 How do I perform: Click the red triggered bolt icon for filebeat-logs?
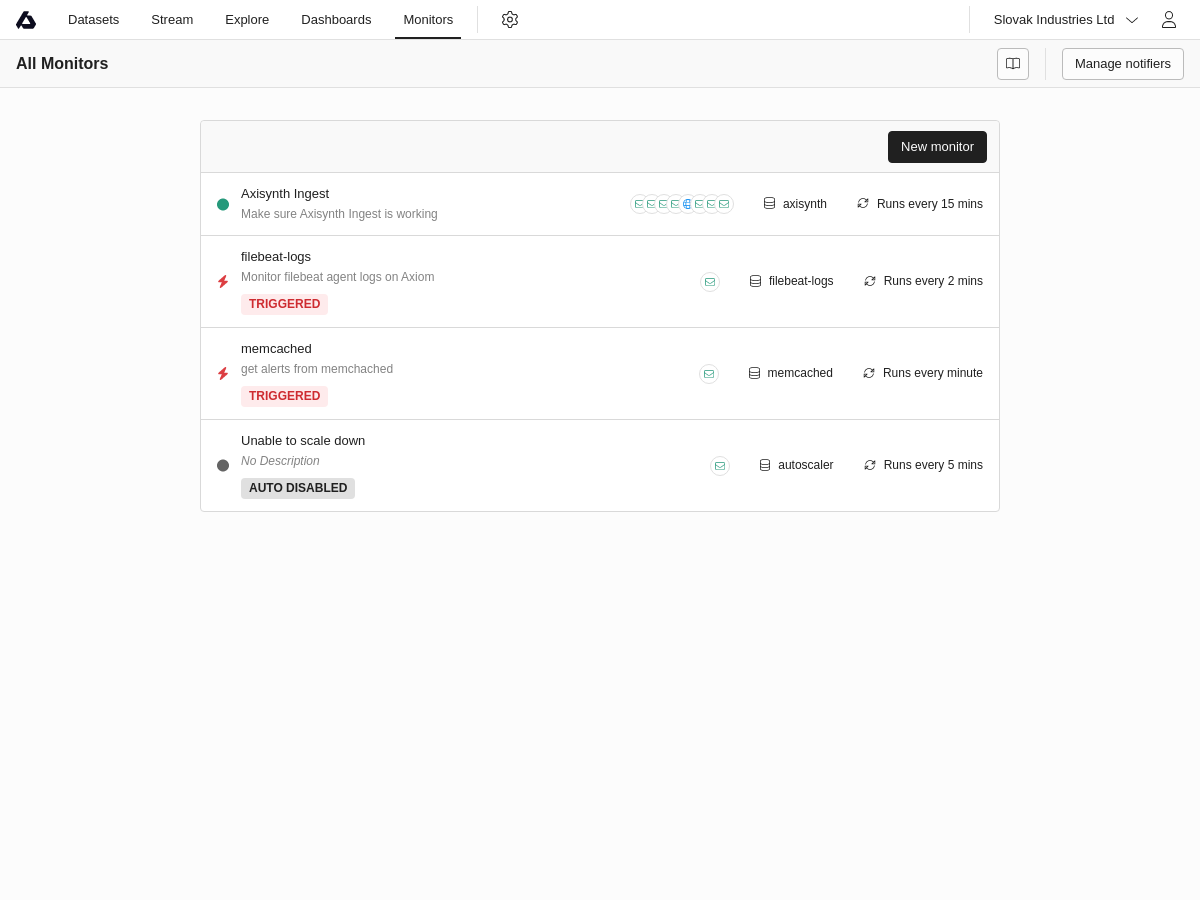pos(223,282)
